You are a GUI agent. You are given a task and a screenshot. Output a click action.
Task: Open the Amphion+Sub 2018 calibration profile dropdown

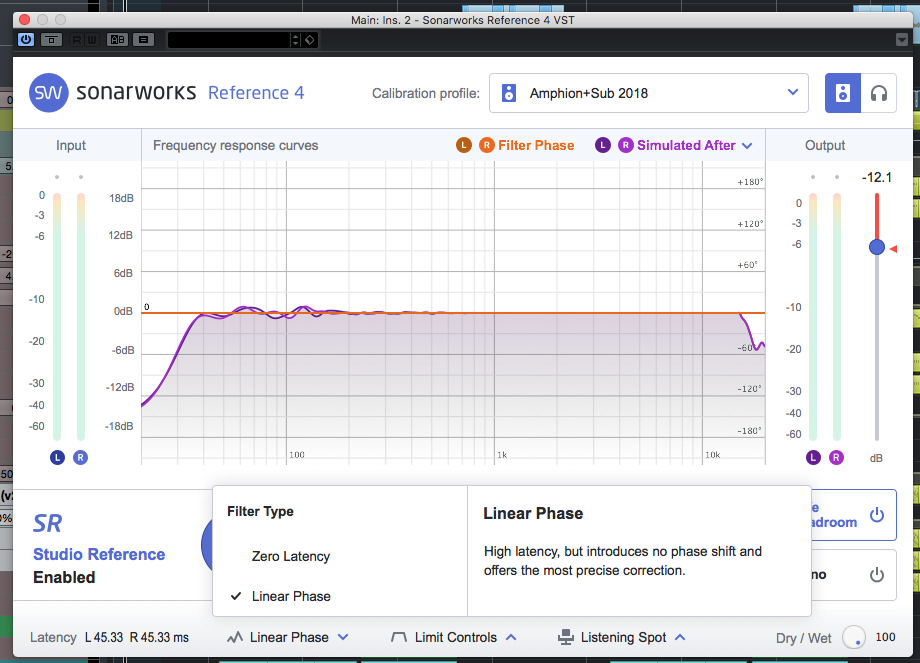[648, 93]
